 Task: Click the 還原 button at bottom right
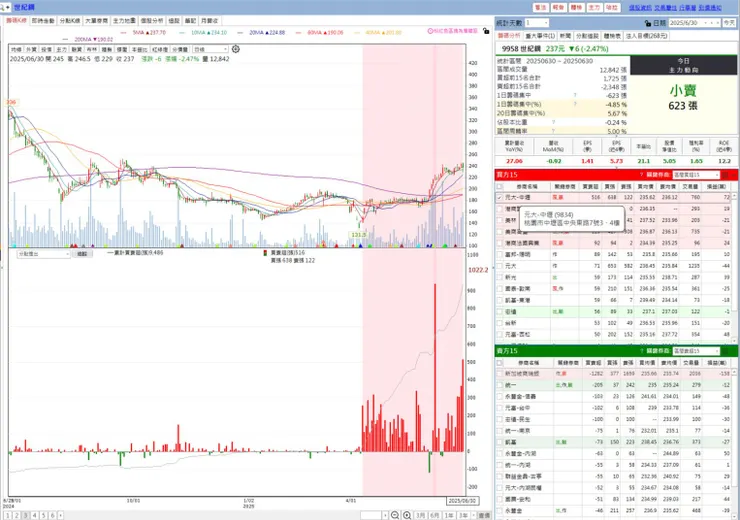tap(484, 515)
